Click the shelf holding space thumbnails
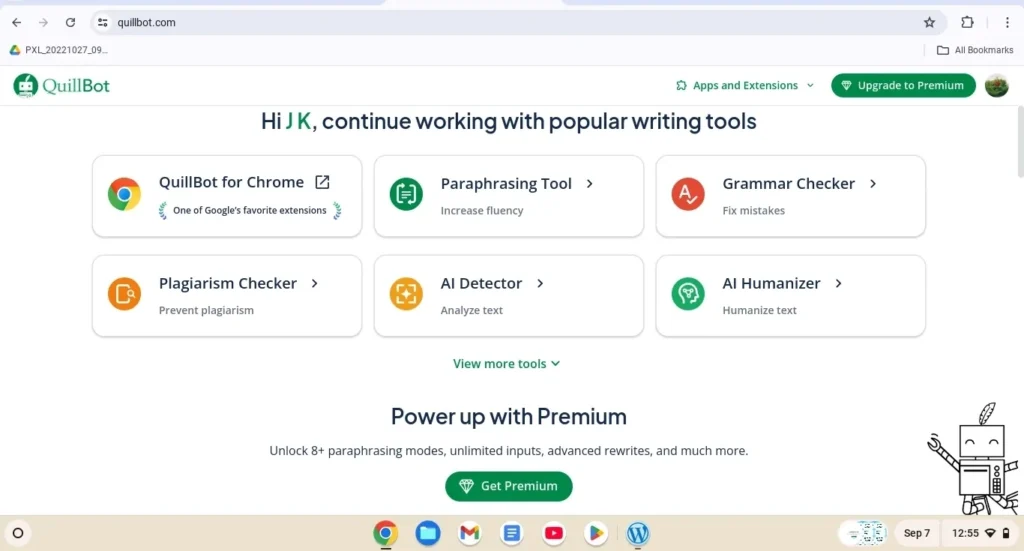Viewport: 1024px width, 551px height. pyautogui.click(x=863, y=533)
